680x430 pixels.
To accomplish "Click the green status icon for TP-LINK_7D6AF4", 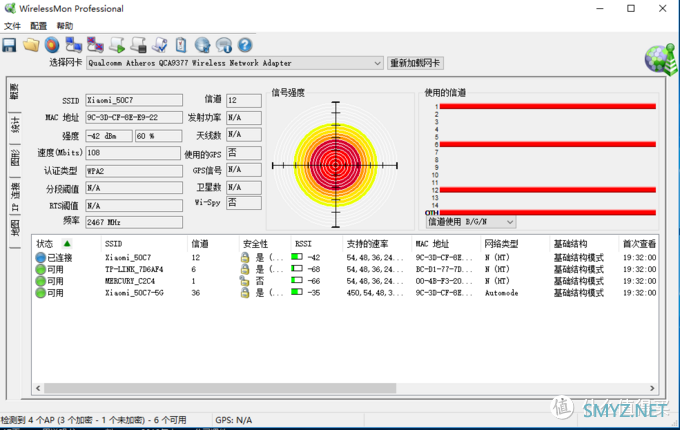I will pyautogui.click(x=40, y=269).
